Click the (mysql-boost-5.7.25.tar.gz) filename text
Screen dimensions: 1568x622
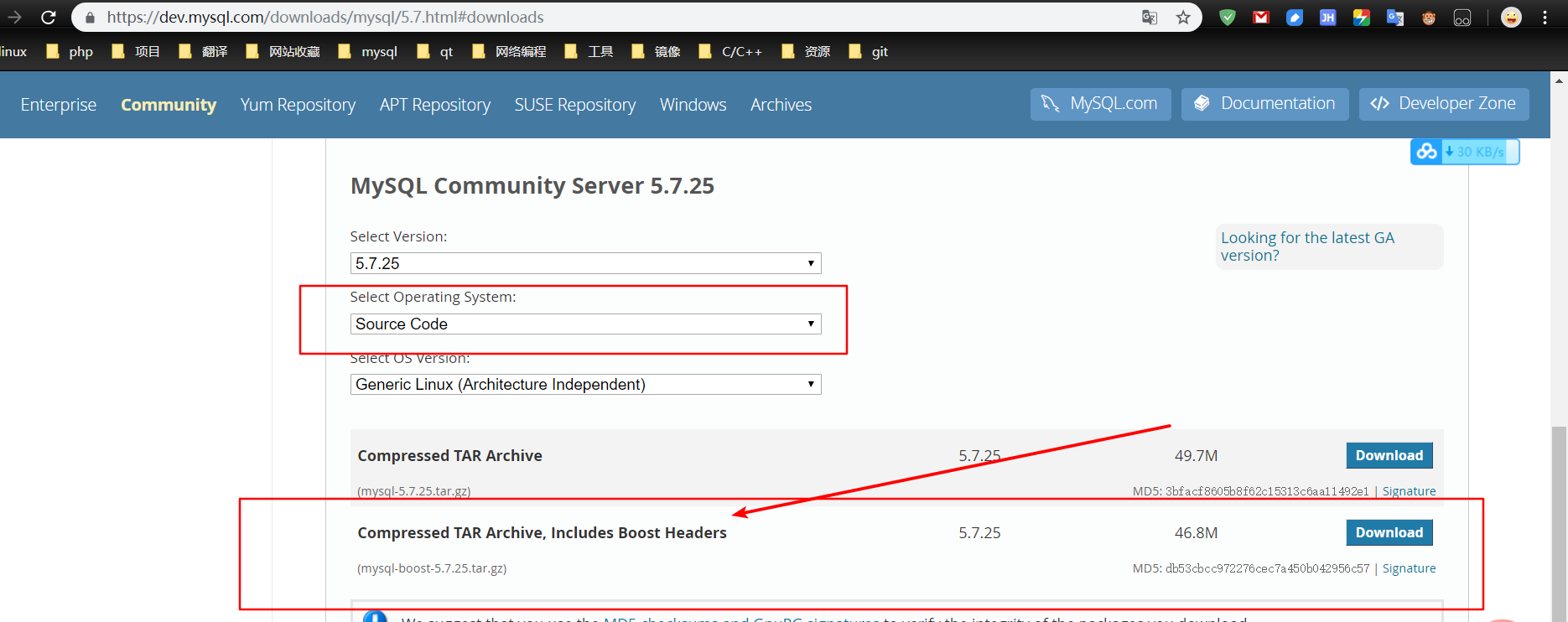[x=432, y=568]
